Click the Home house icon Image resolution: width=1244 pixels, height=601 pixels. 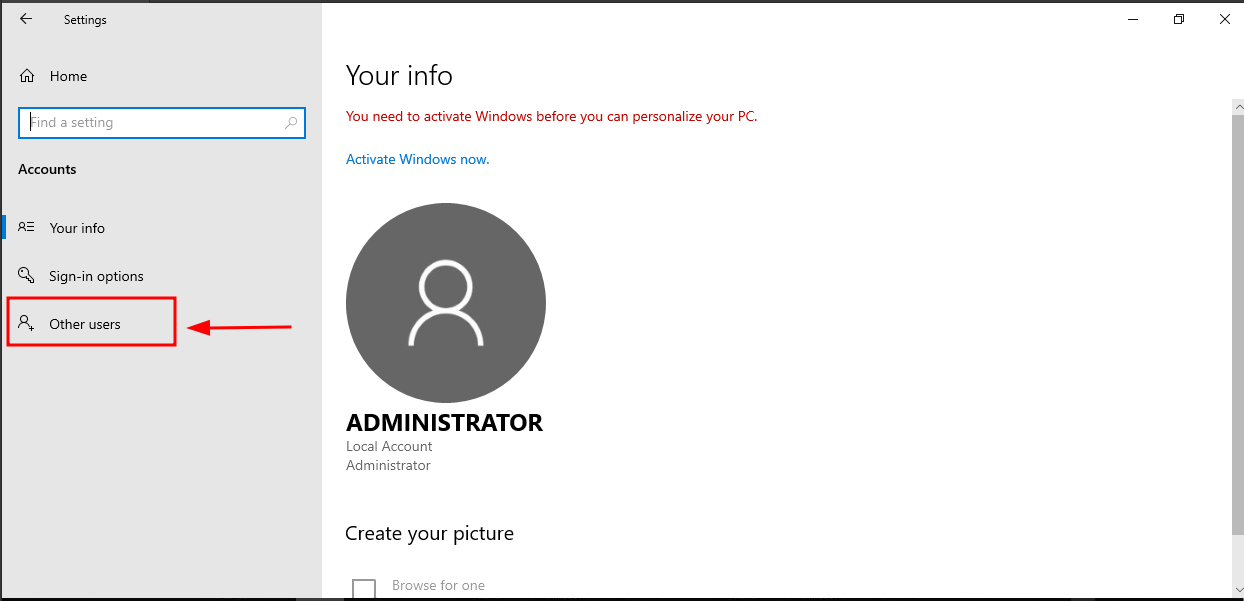pyautogui.click(x=27, y=76)
